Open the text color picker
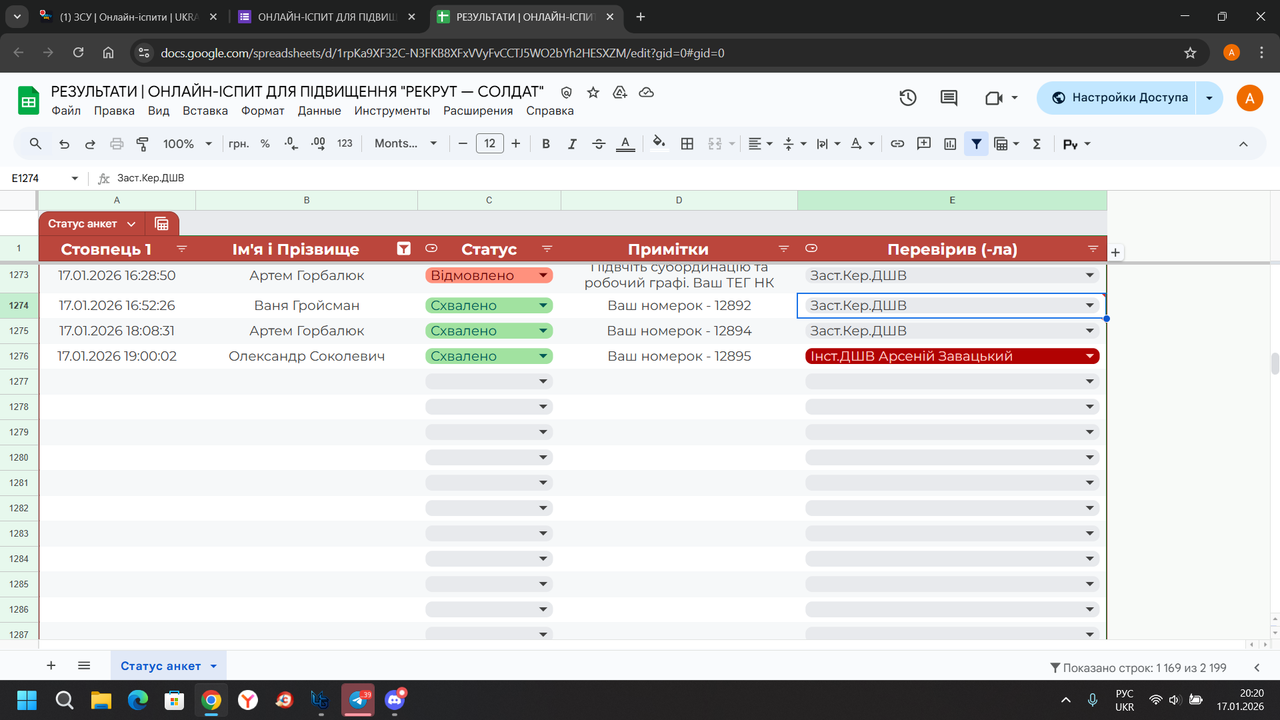 point(626,144)
